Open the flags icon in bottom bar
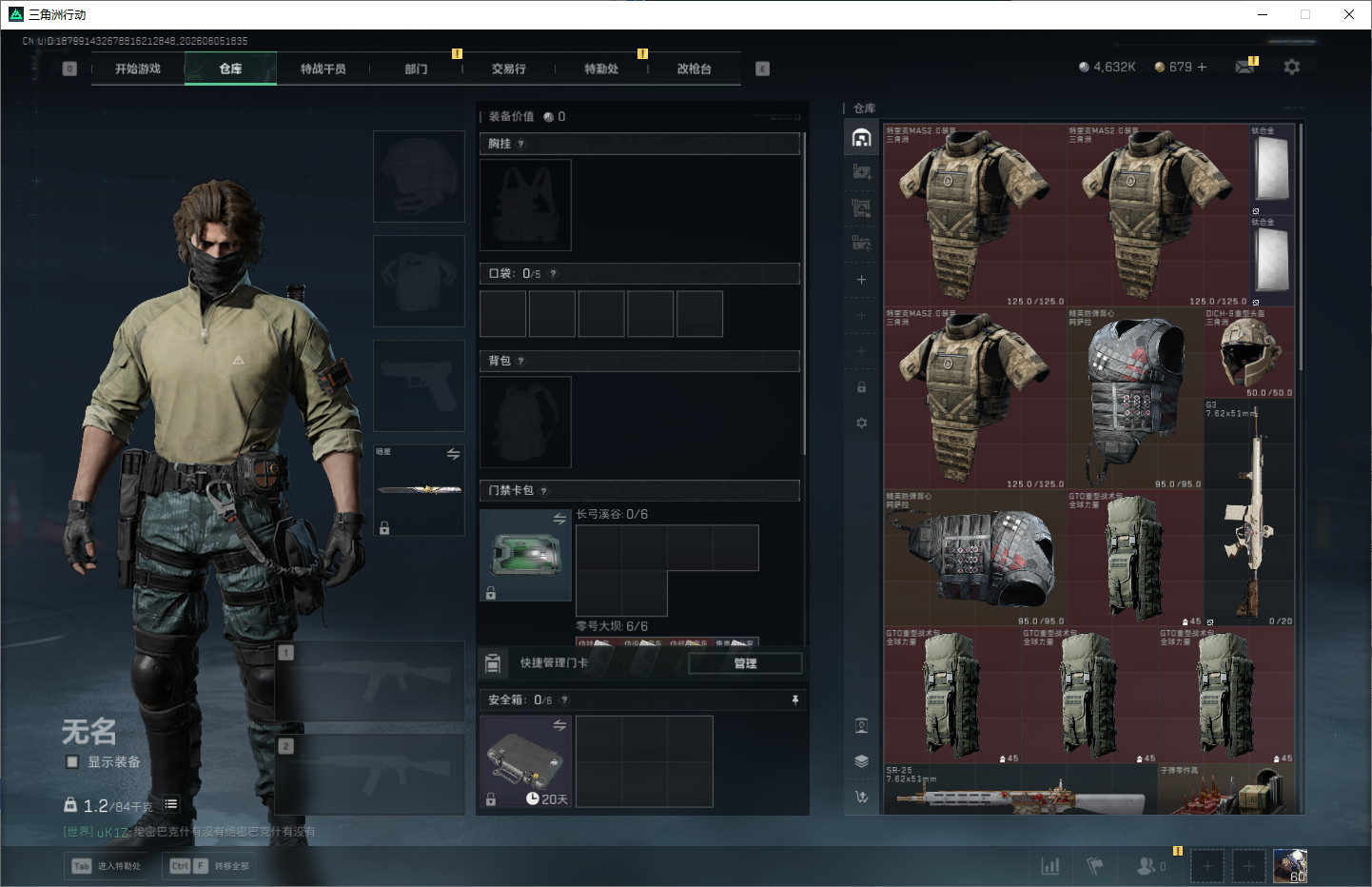The height and width of the screenshot is (887, 1372). tap(1095, 866)
